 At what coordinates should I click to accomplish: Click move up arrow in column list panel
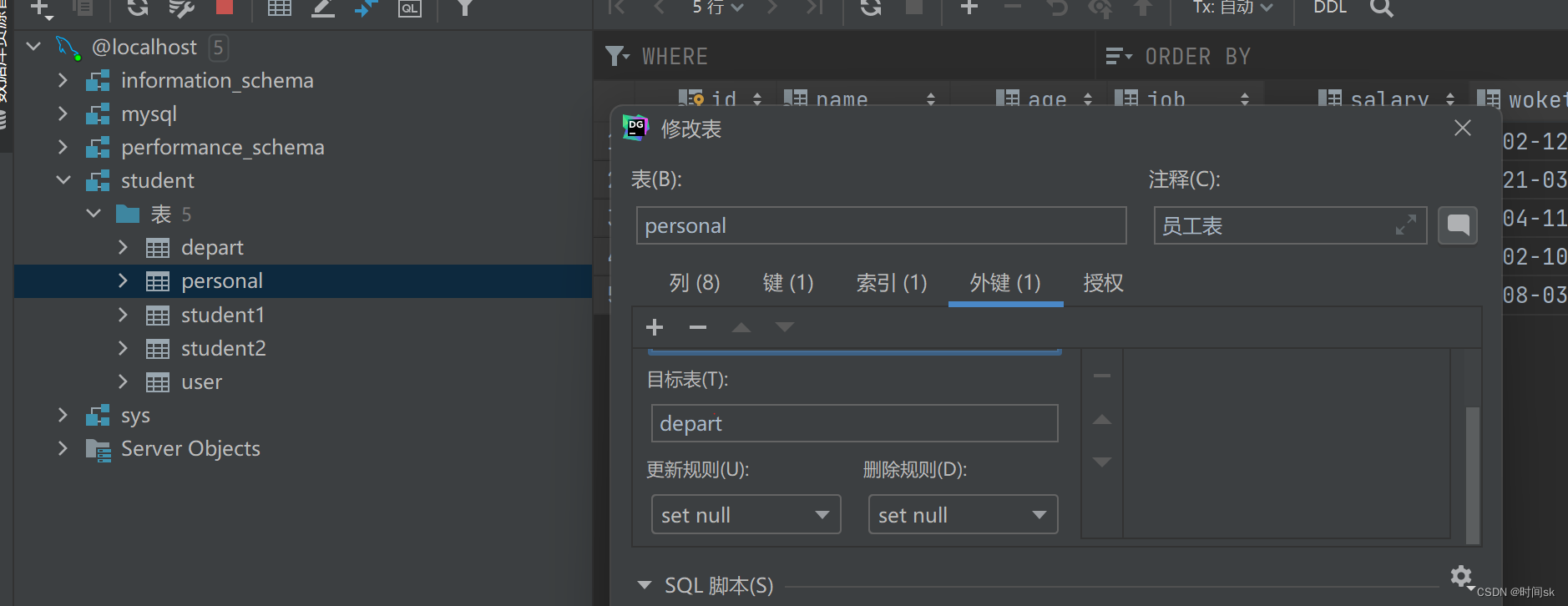pyautogui.click(x=1102, y=419)
